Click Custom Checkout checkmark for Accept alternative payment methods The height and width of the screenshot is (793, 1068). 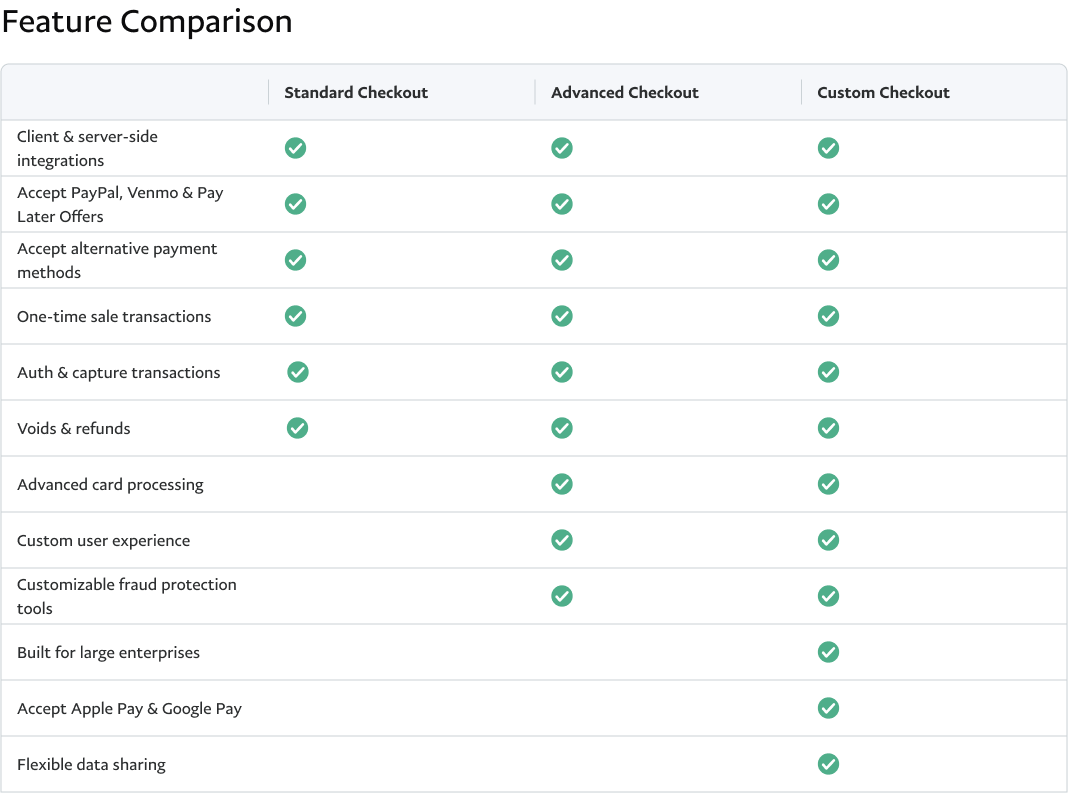[828, 260]
